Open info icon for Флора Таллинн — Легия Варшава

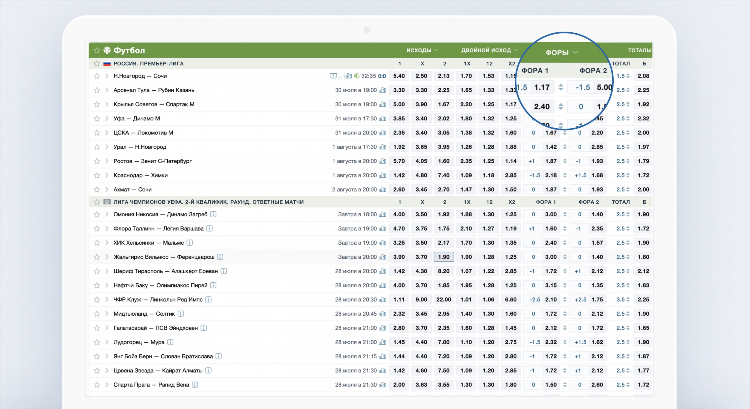point(210,229)
